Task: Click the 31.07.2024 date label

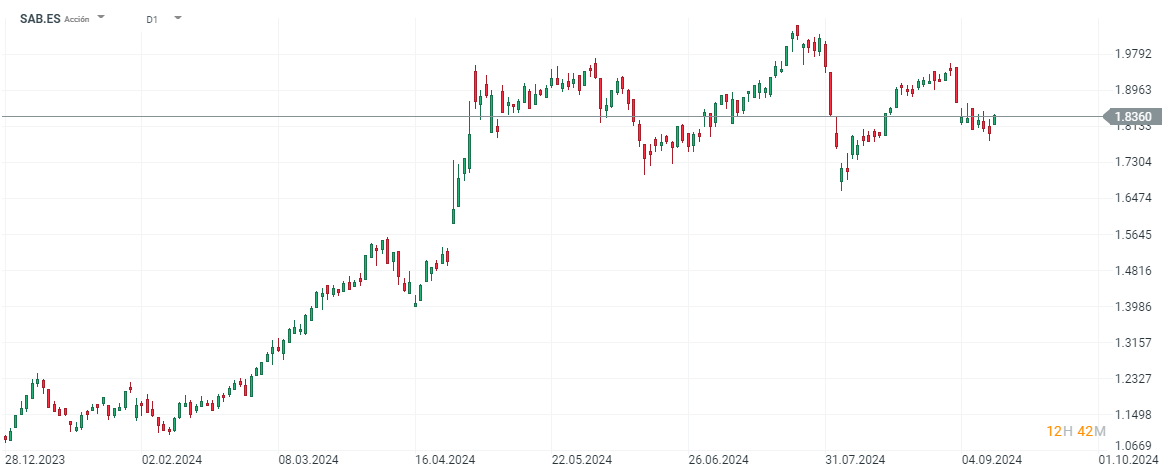Action: pos(857,460)
